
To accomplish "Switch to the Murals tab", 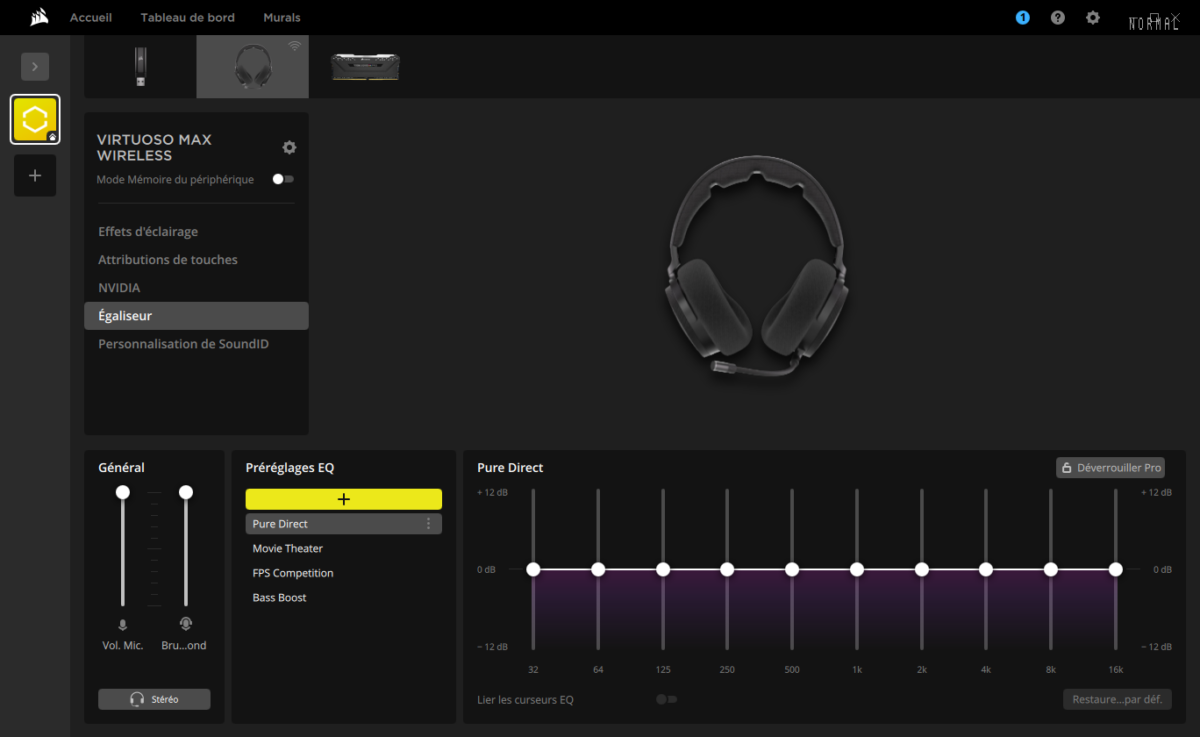I will [x=281, y=17].
